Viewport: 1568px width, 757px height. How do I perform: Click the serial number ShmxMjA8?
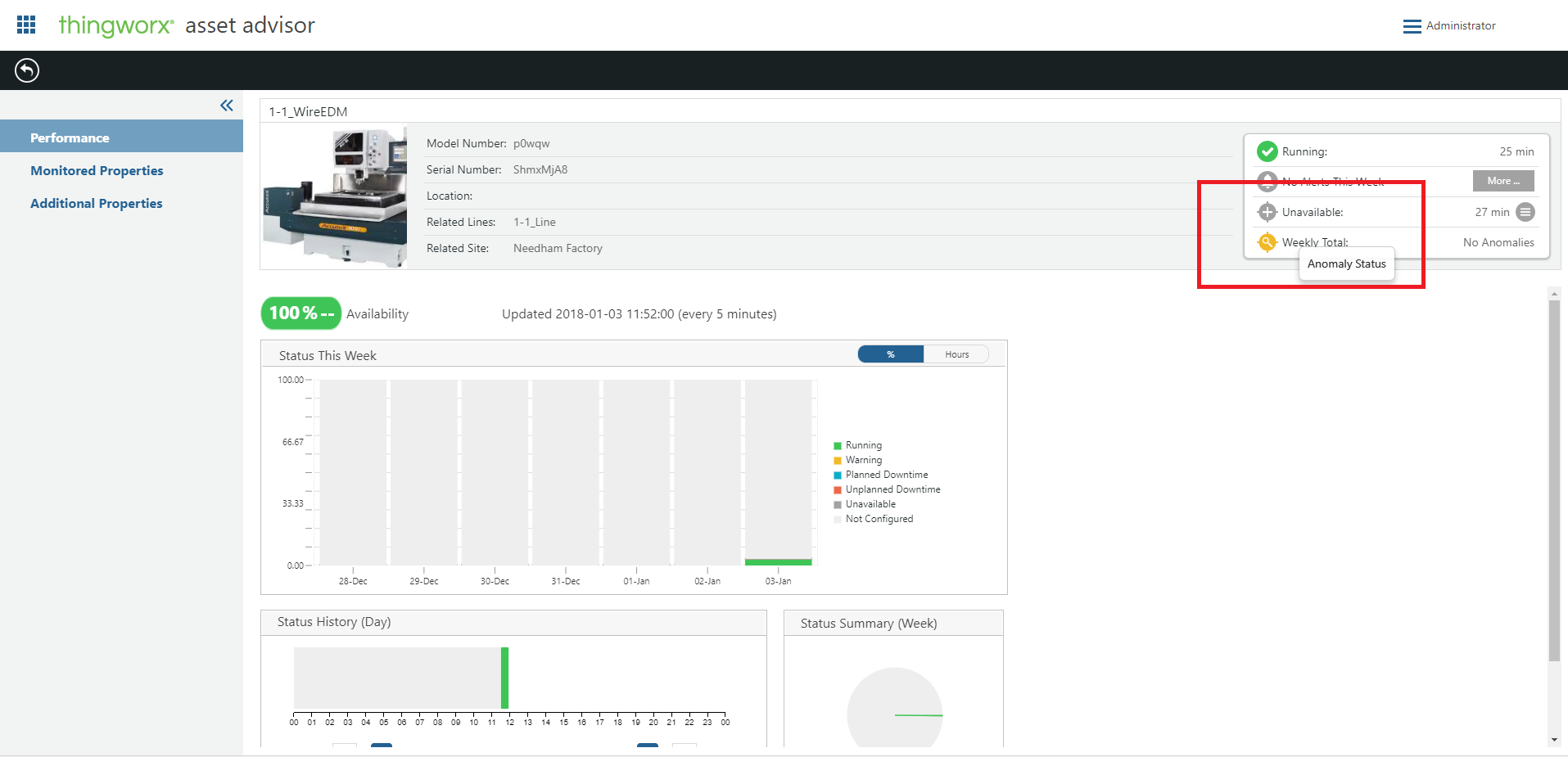pyautogui.click(x=540, y=169)
